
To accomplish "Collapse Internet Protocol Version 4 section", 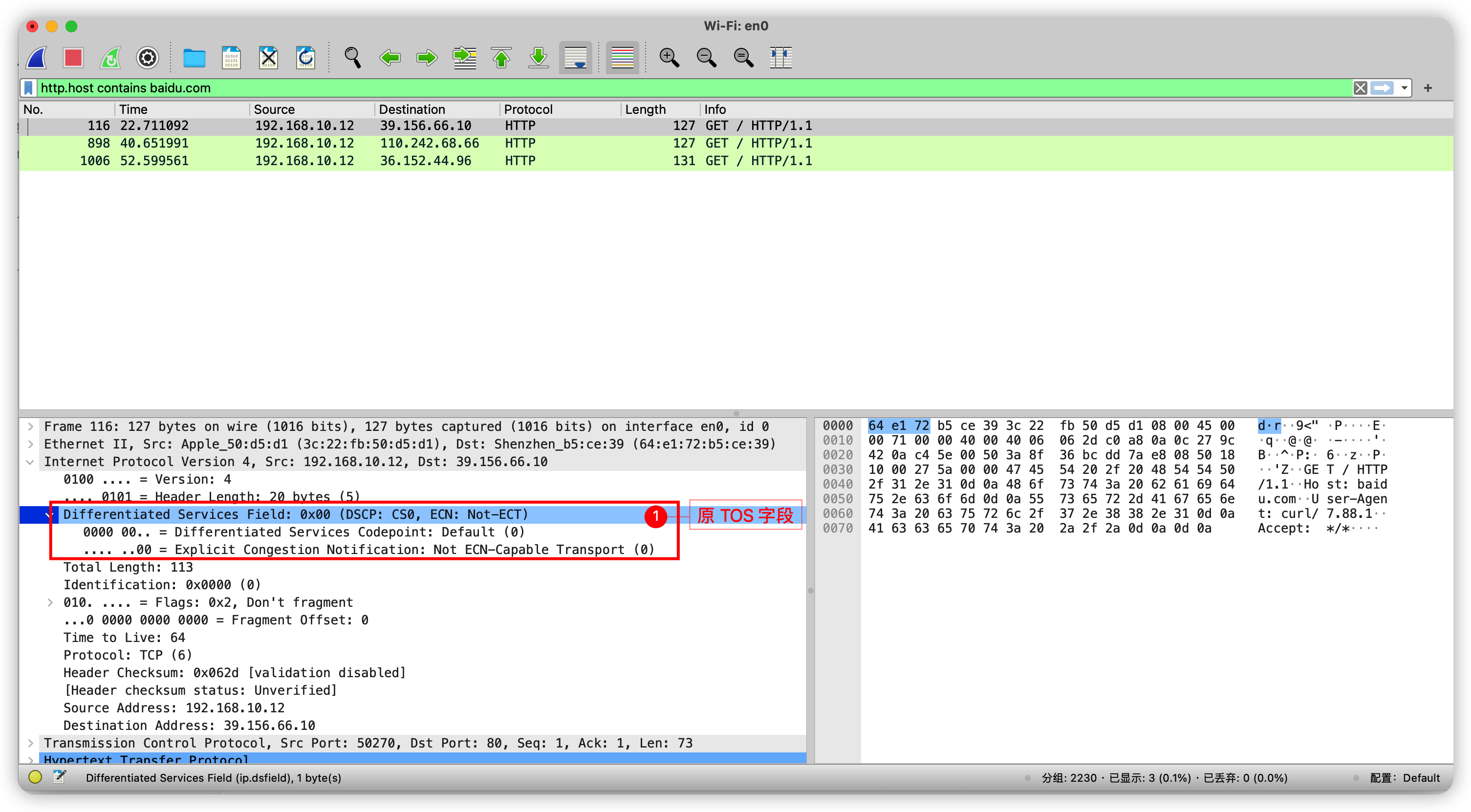I will tap(31, 462).
